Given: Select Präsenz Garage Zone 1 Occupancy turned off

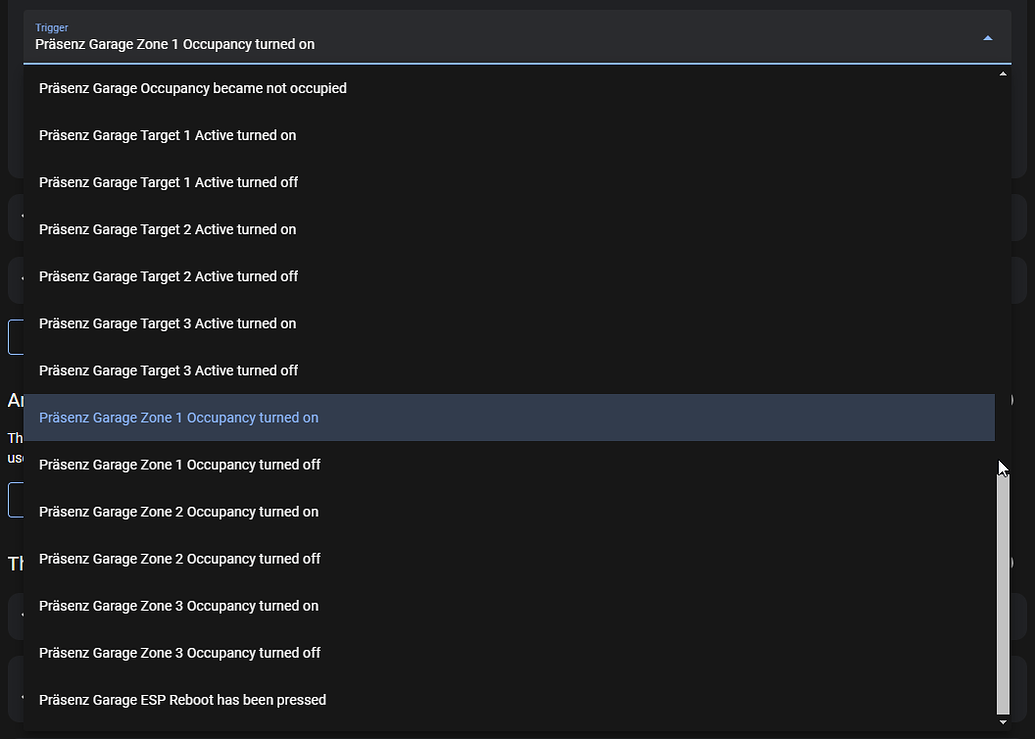Looking at the screenshot, I should tap(179, 464).
